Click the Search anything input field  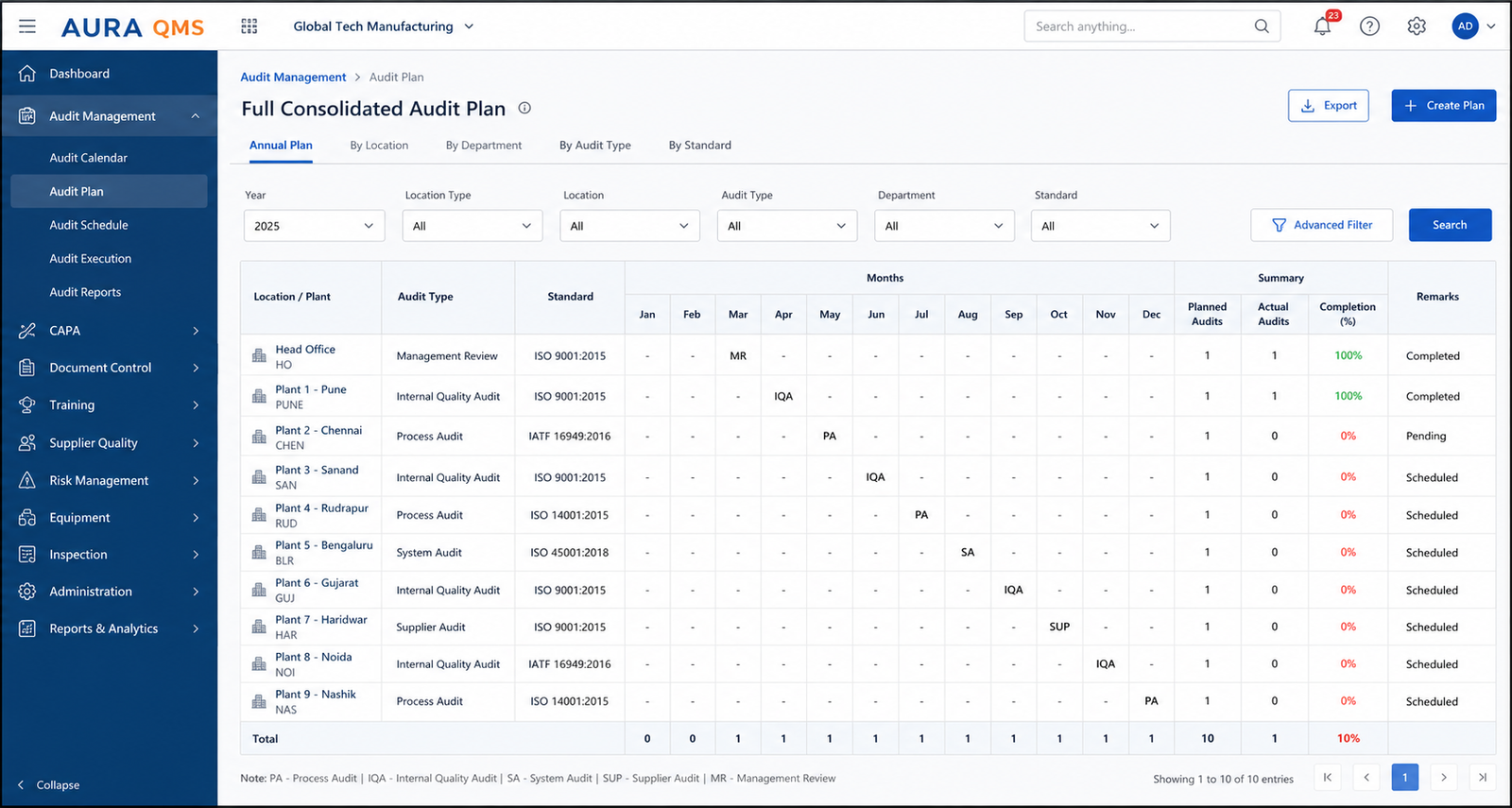[x=1152, y=26]
